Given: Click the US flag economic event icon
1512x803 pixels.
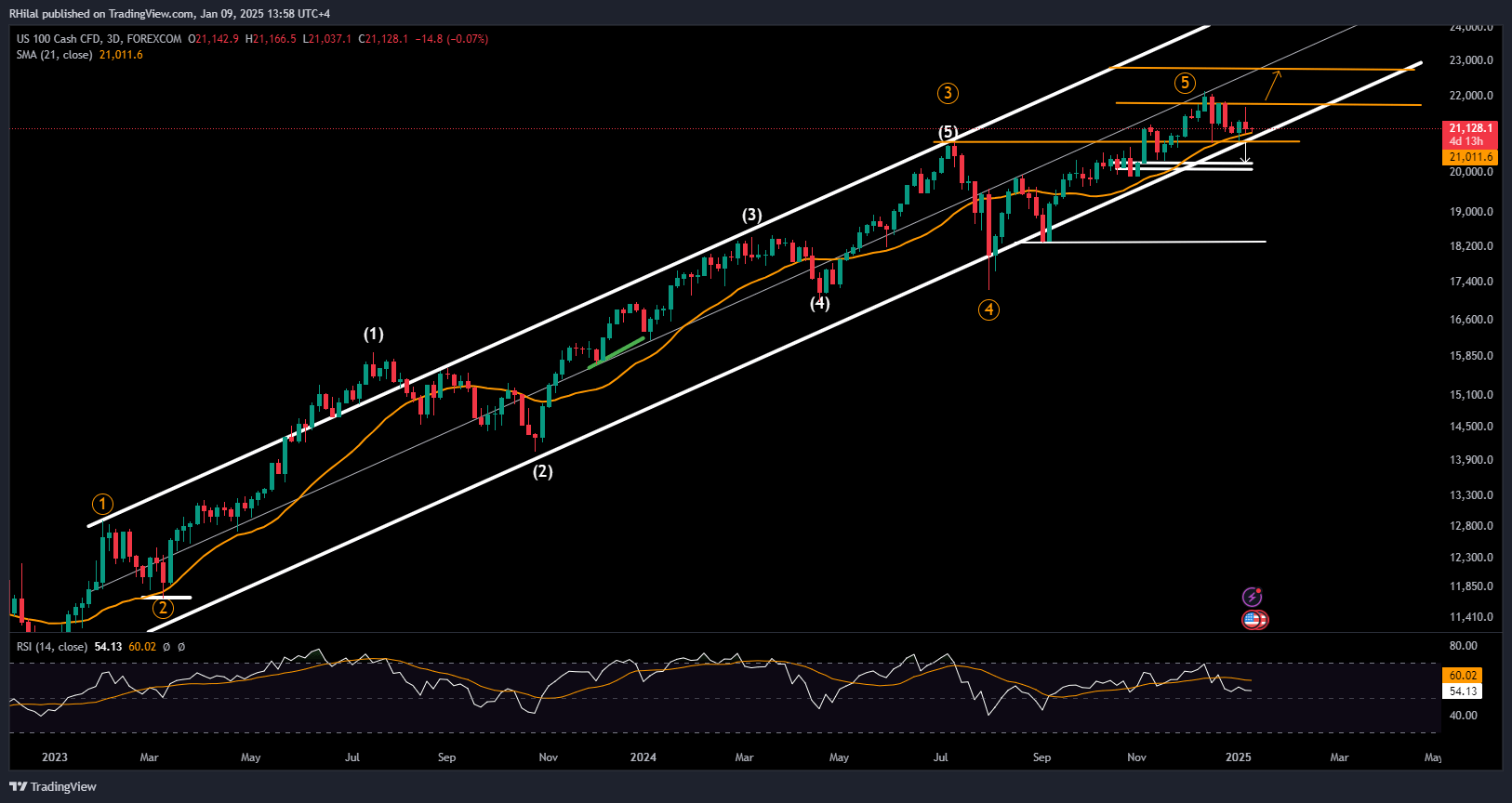Looking at the screenshot, I should [x=1253, y=620].
